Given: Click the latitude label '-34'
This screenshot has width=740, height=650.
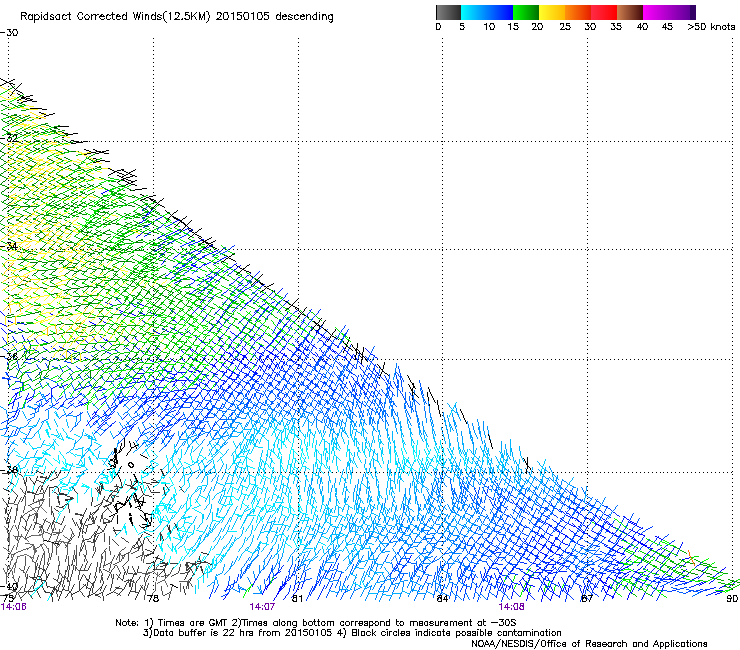Looking at the screenshot, I should click(x=9, y=246).
